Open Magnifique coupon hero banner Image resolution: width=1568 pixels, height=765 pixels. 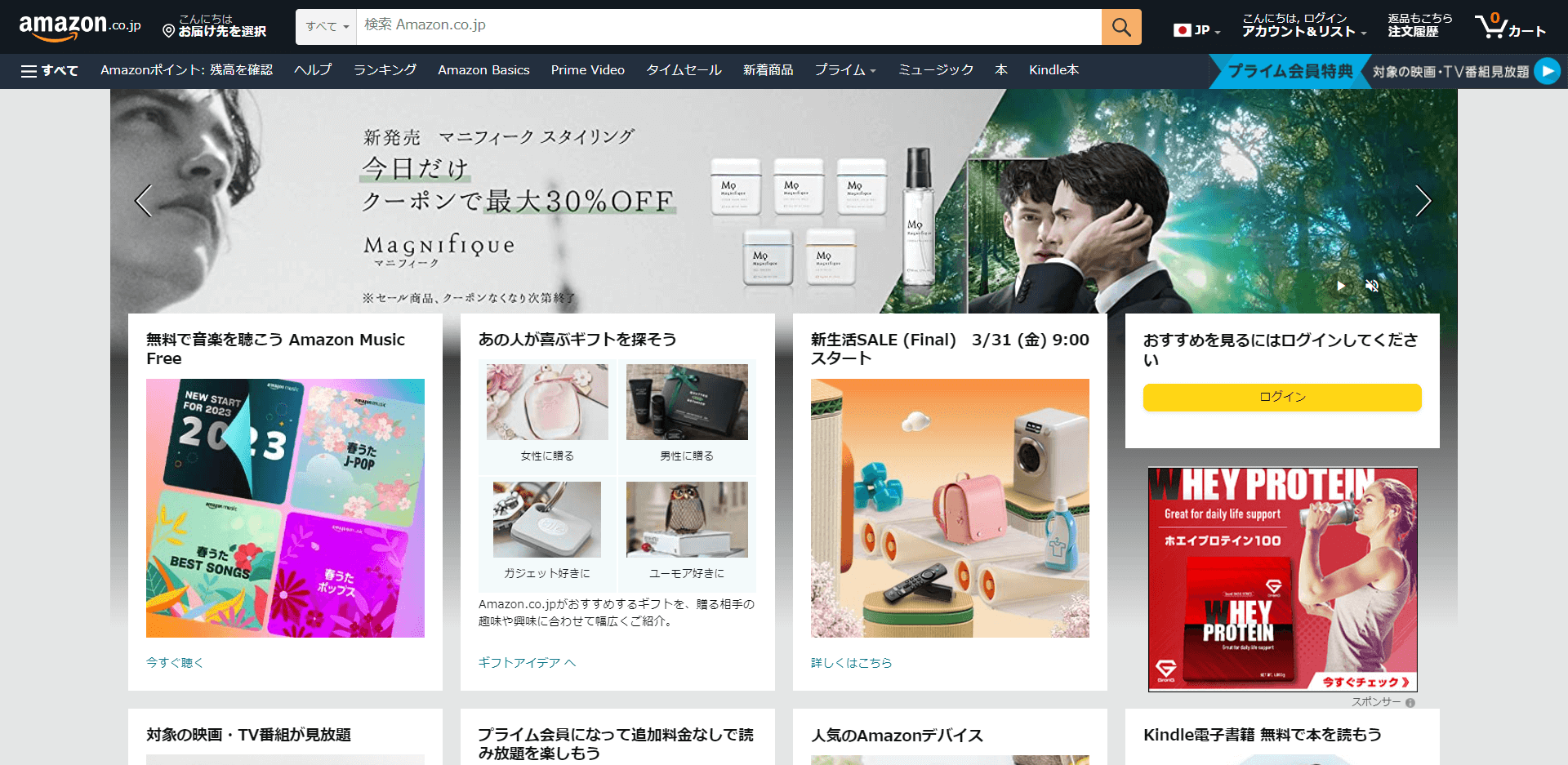[784, 201]
